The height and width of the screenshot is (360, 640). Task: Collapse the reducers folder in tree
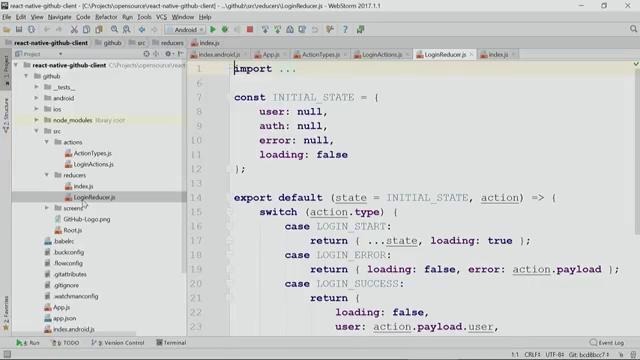point(47,175)
